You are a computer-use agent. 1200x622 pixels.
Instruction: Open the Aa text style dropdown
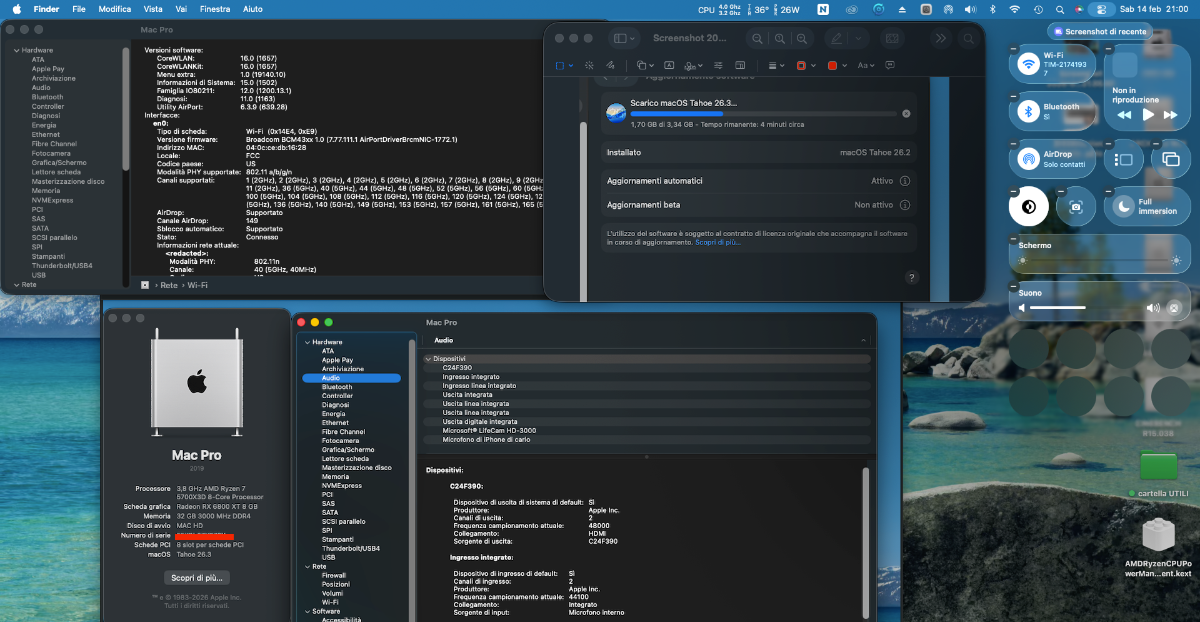pos(866,65)
